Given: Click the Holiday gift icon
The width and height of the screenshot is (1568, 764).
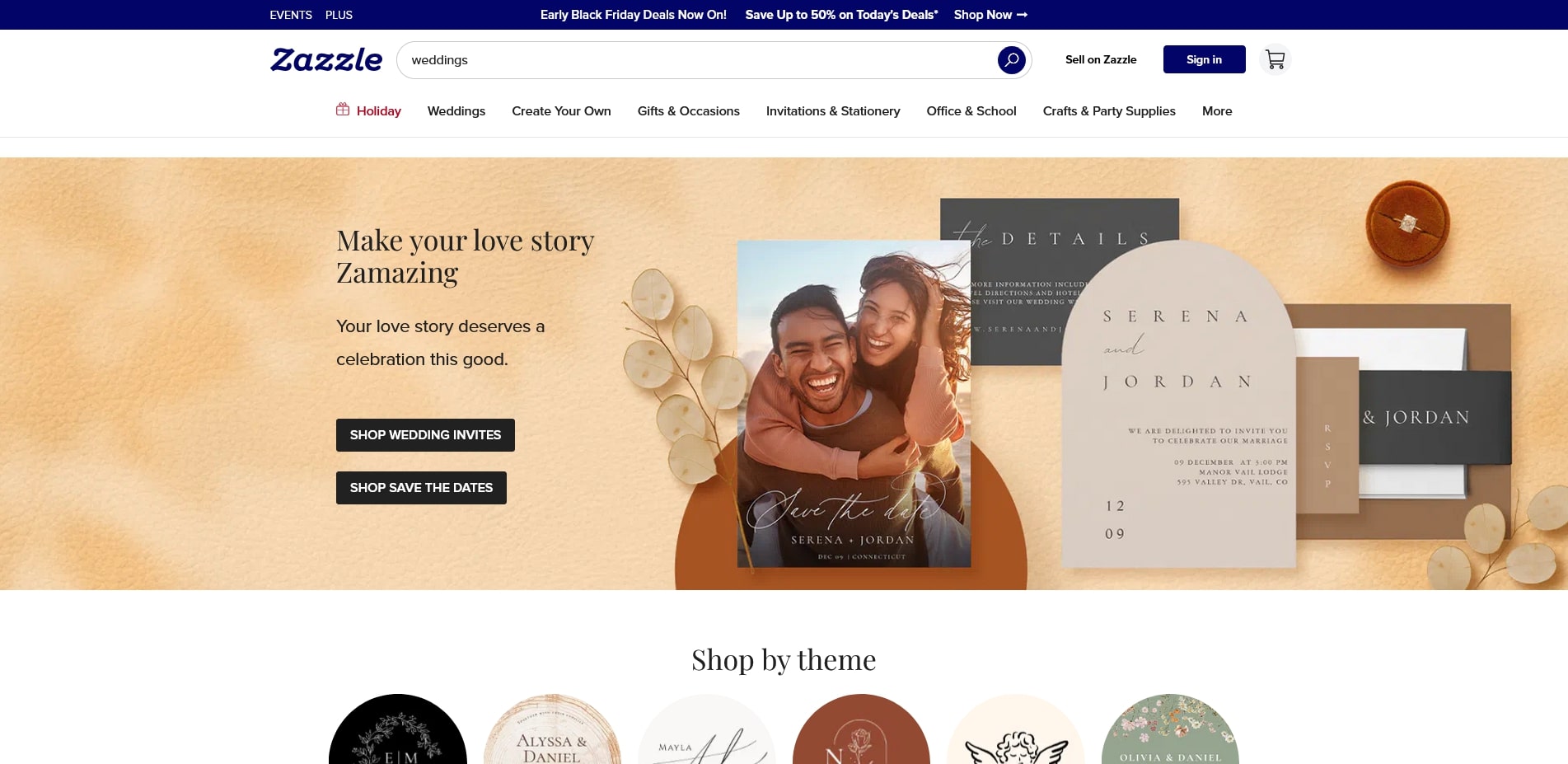Looking at the screenshot, I should tap(343, 110).
